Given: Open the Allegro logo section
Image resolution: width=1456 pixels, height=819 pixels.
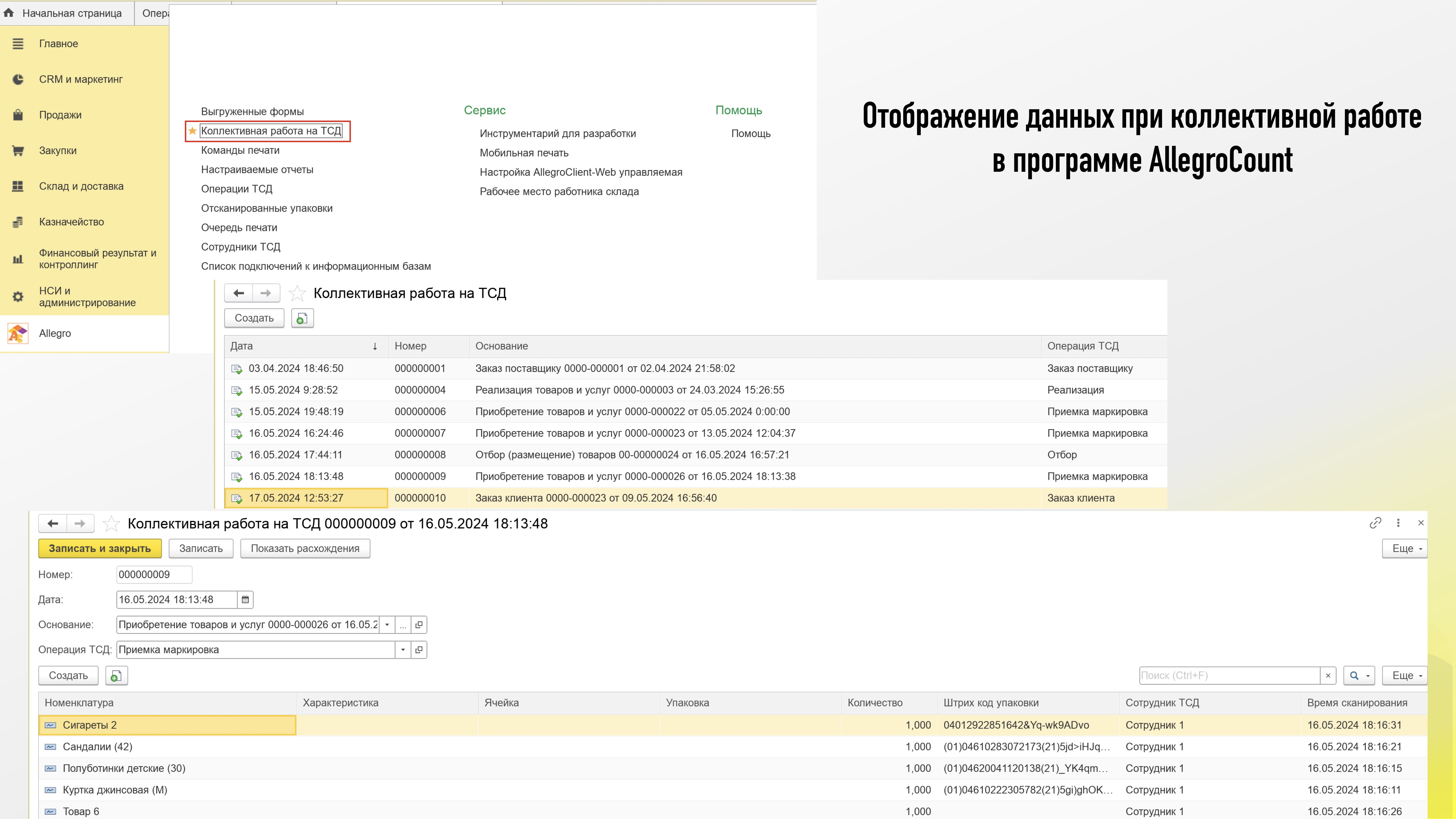Looking at the screenshot, I should [x=18, y=334].
